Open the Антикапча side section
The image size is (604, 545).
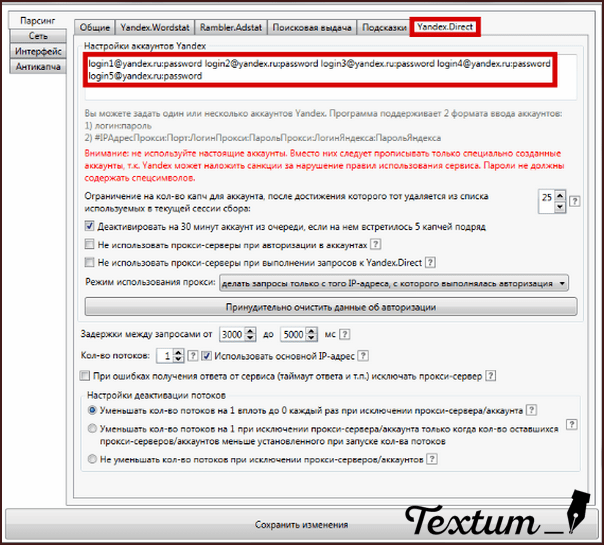click(x=38, y=67)
